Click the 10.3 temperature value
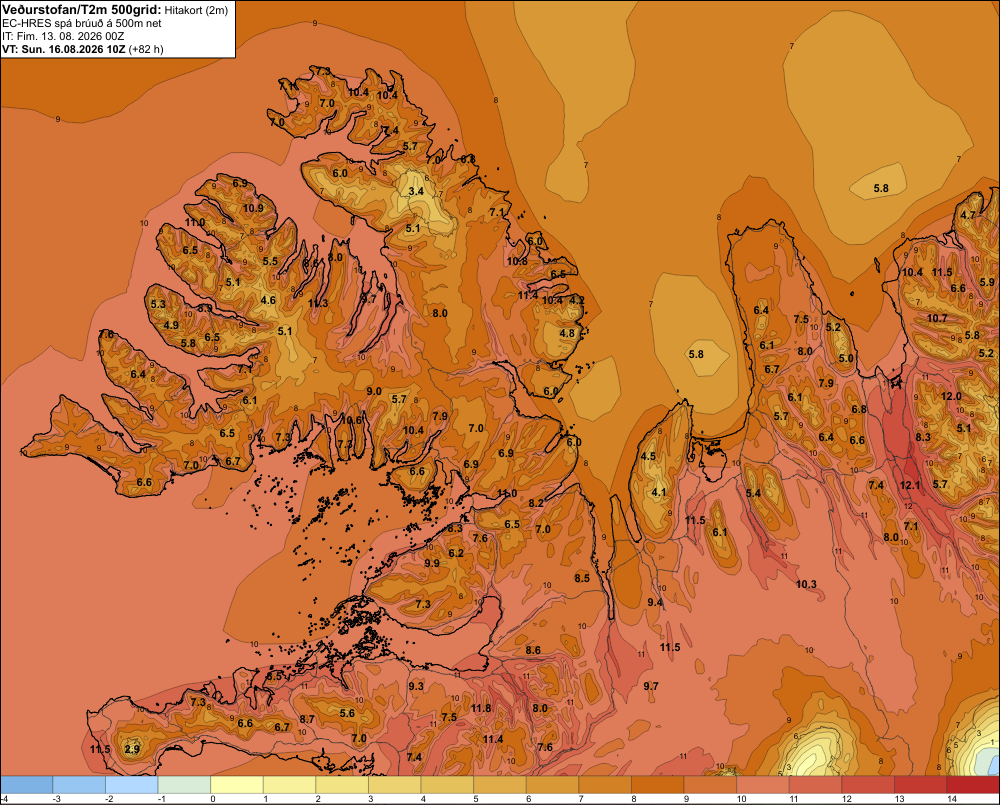 pyautogui.click(x=806, y=584)
